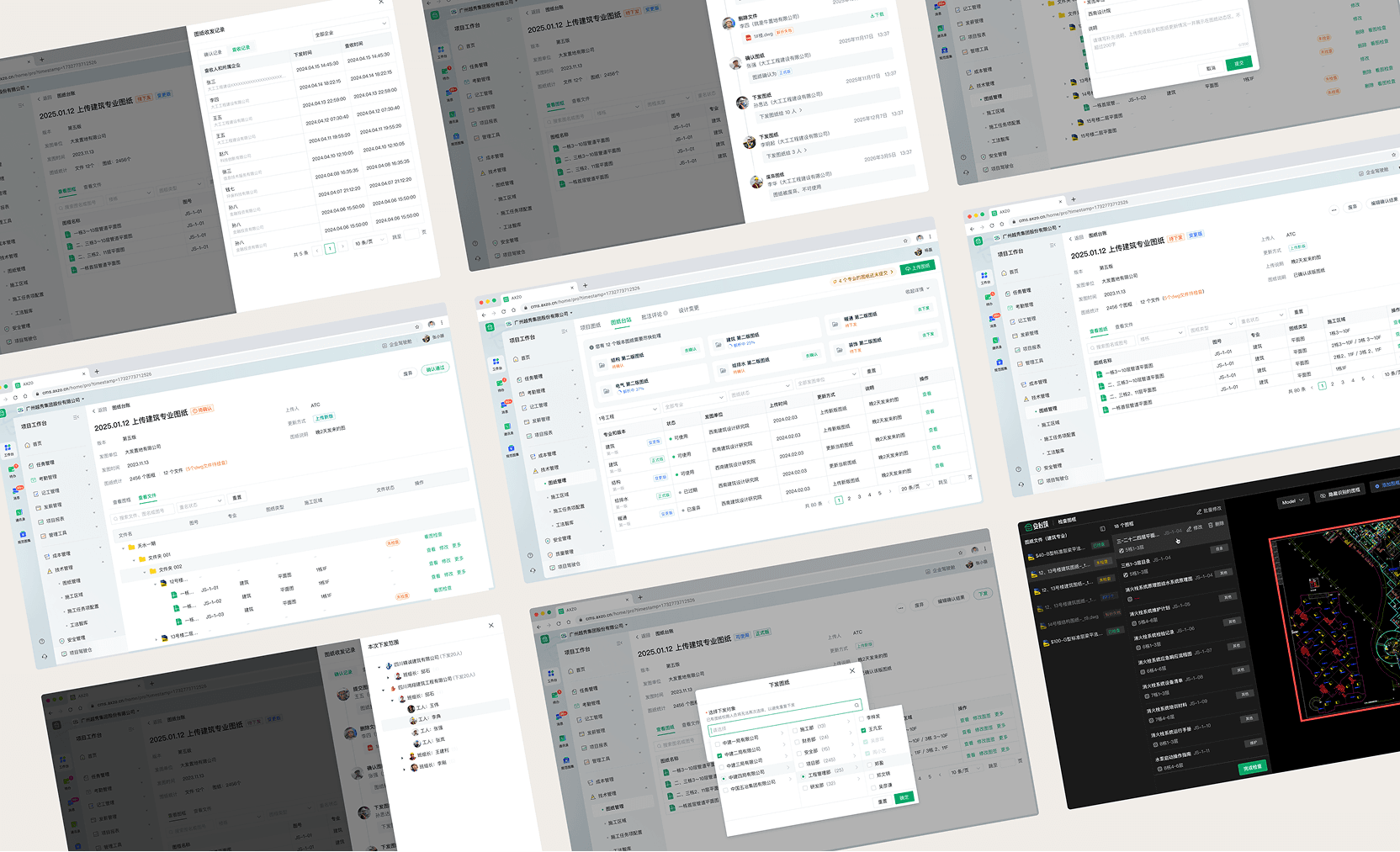The image size is (1400, 852).
Task: Click 重置 beside the filters in center window
Action: tap(872, 371)
